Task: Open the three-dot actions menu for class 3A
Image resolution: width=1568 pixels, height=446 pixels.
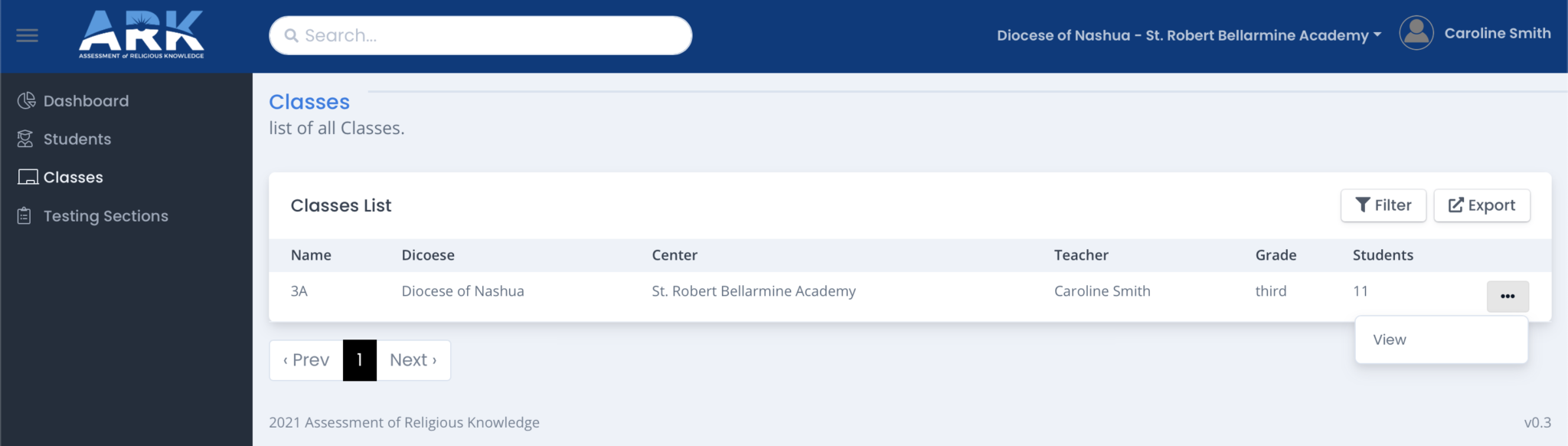Action: [1508, 297]
